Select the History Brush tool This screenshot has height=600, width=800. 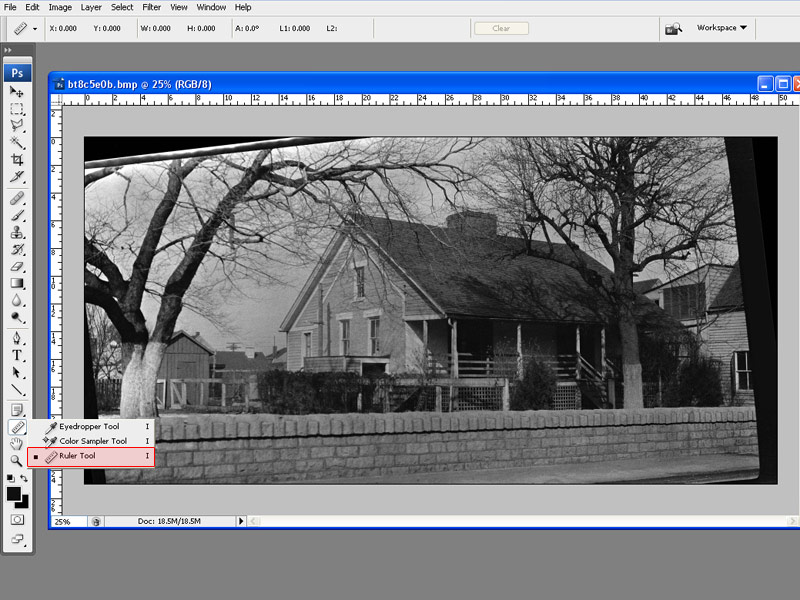click(x=17, y=249)
